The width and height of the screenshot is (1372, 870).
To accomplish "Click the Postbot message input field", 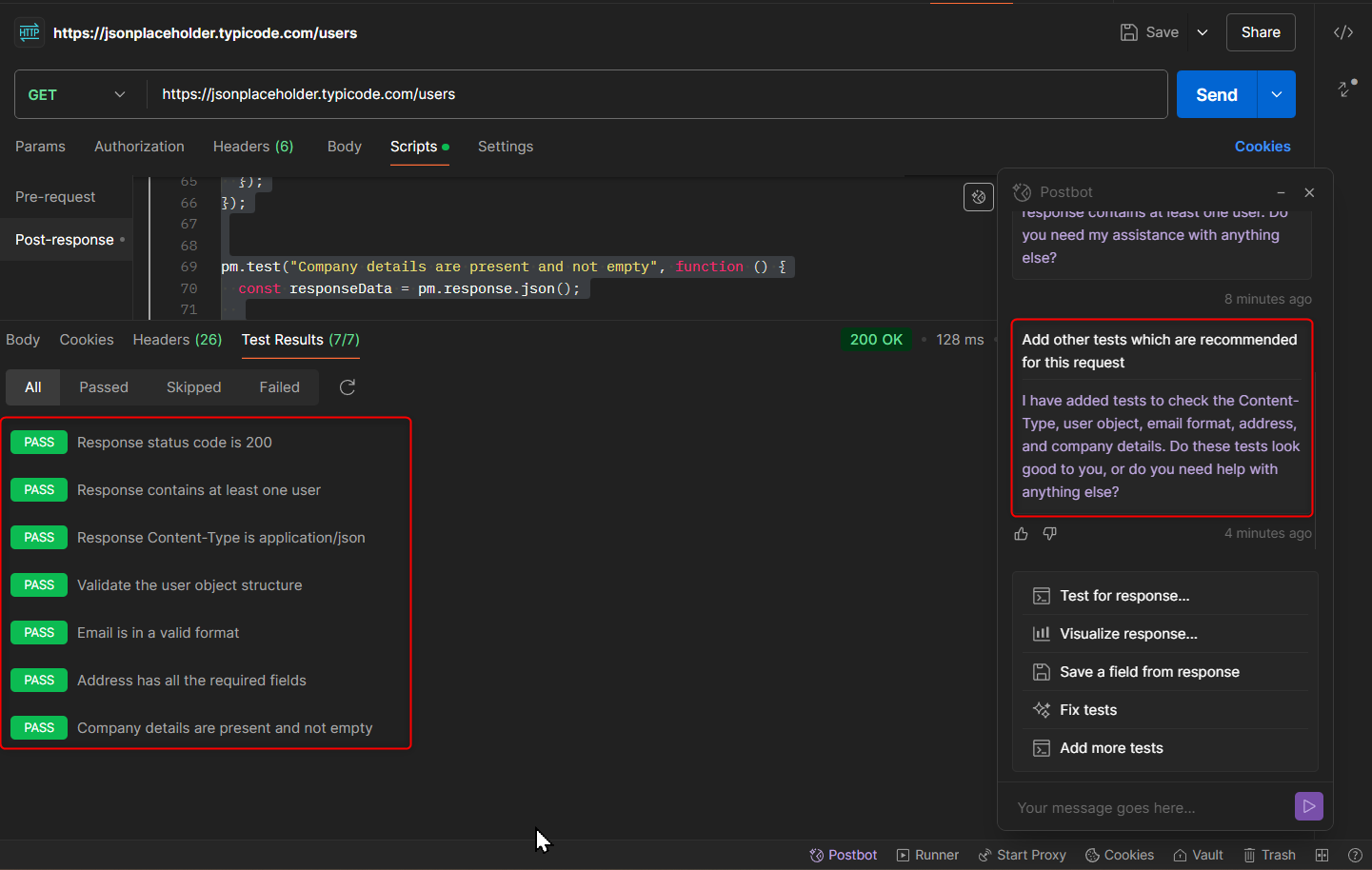I will click(1147, 808).
